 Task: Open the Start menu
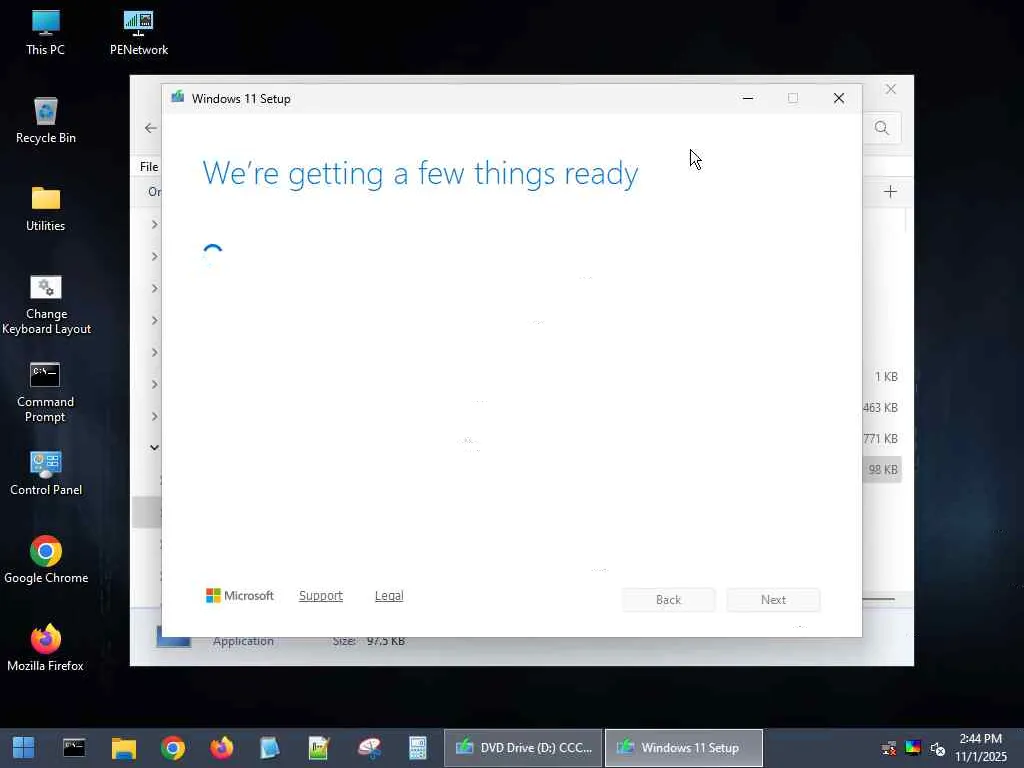click(x=24, y=748)
